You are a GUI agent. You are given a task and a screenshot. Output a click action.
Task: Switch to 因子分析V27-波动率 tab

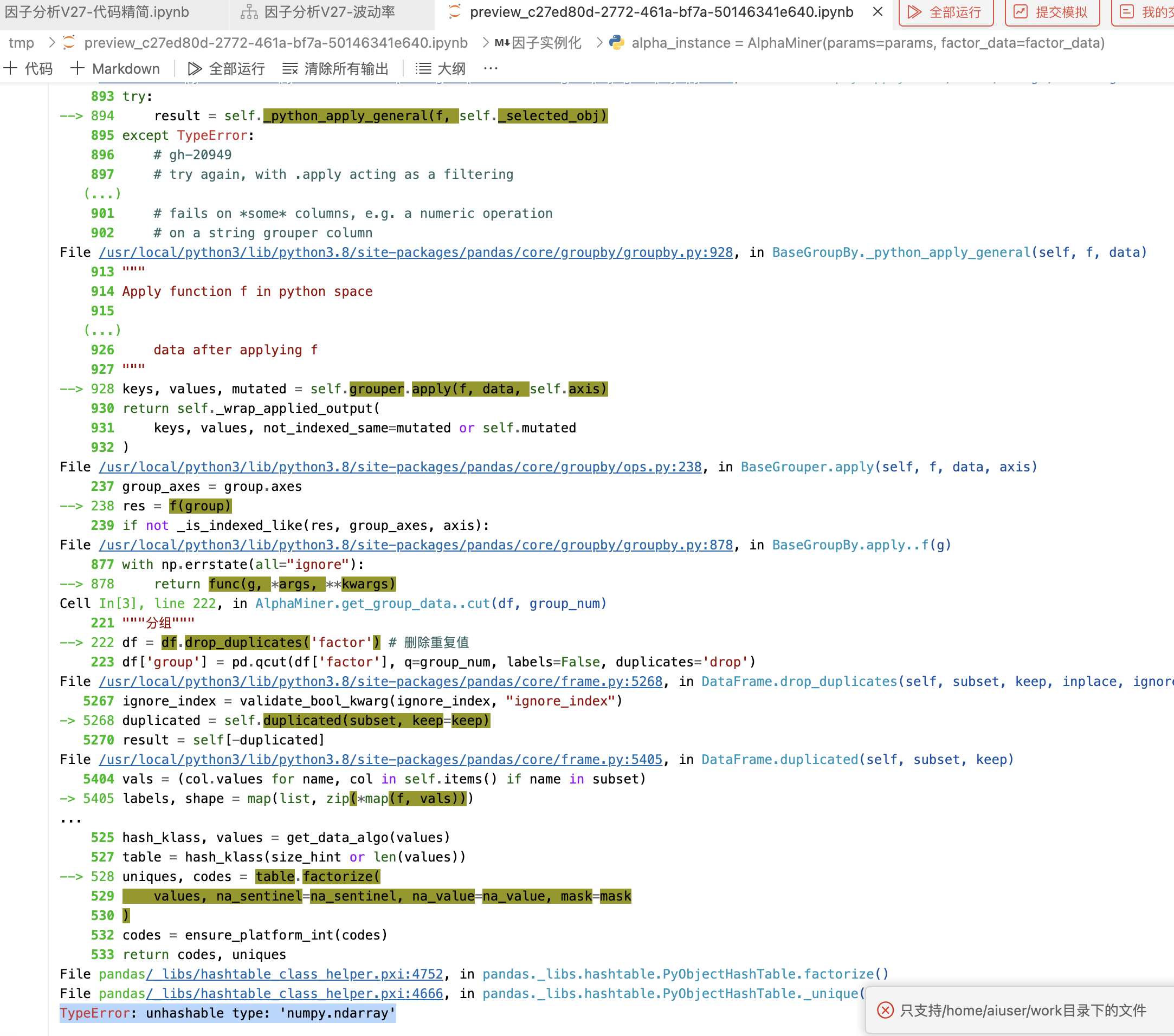329,12
